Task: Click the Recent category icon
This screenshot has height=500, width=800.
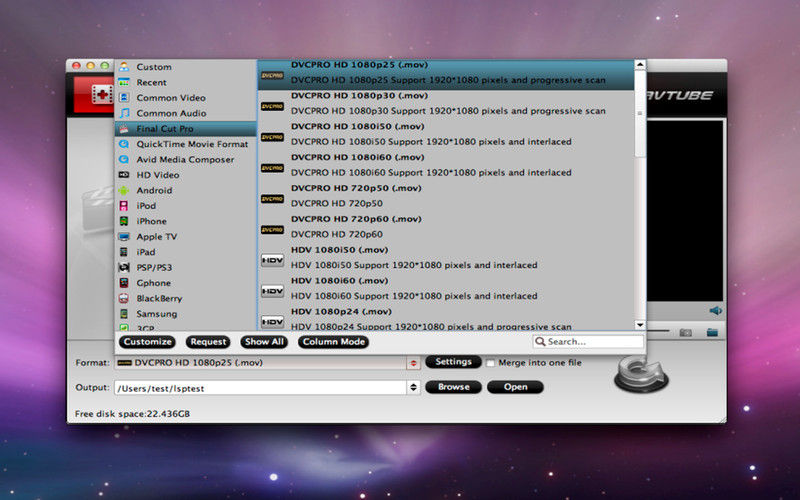Action: pyautogui.click(x=124, y=82)
